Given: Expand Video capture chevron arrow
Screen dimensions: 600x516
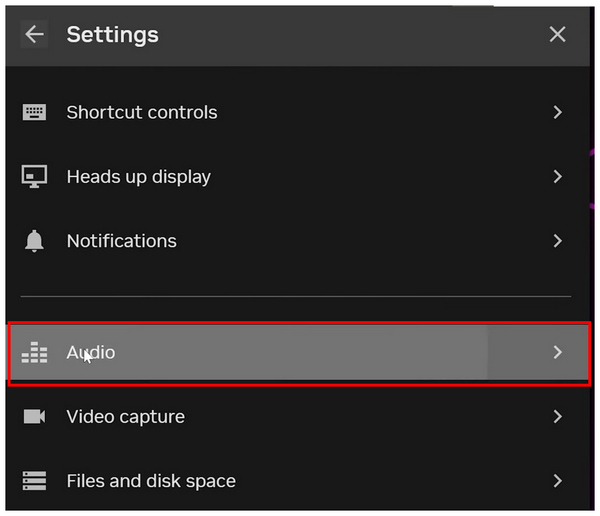Looking at the screenshot, I should [558, 416].
